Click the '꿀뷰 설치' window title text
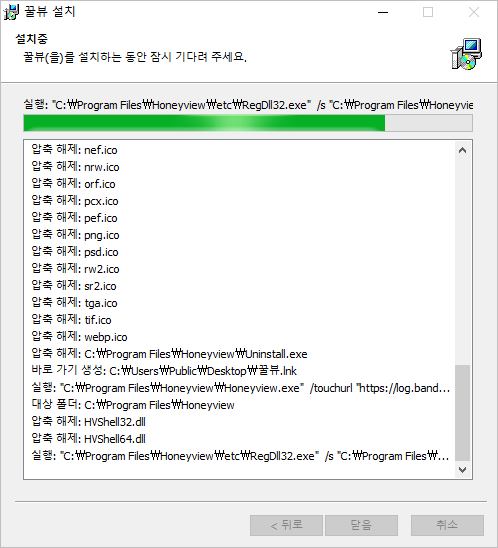Viewport: 498px width, 548px height. (x=50, y=12)
